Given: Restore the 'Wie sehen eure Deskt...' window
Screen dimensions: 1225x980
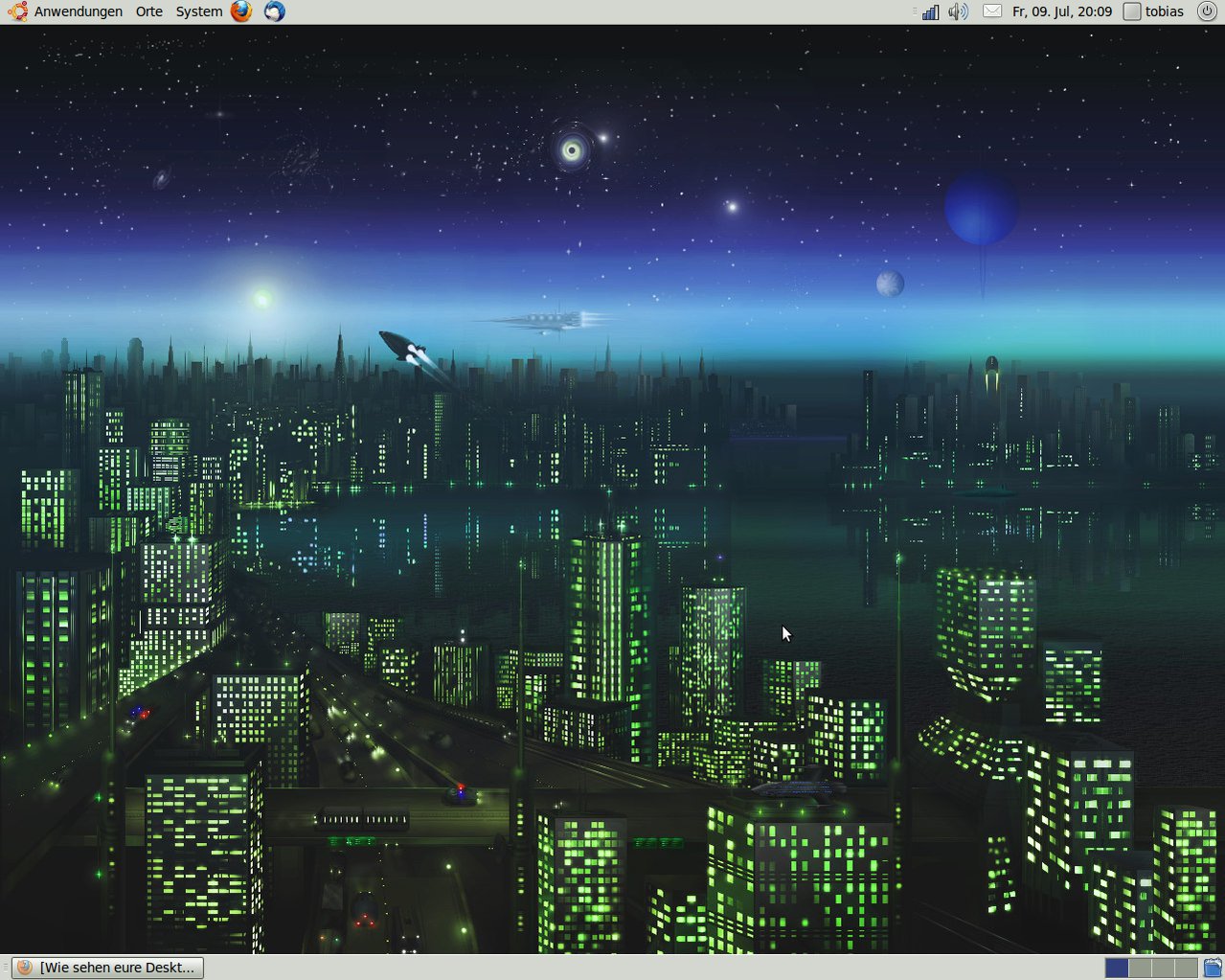Looking at the screenshot, I should [107, 968].
